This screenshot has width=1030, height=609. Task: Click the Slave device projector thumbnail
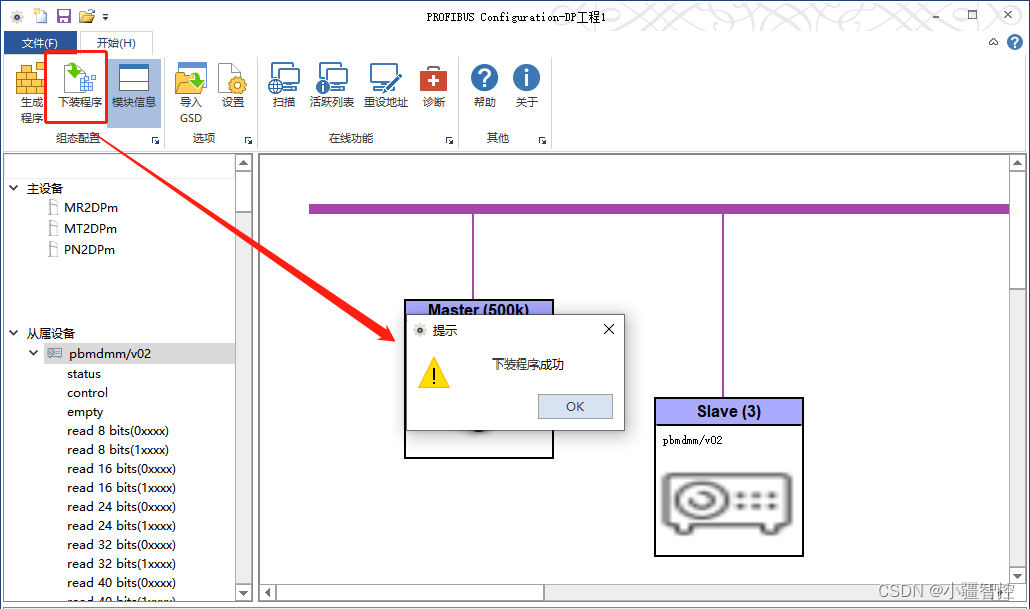727,503
